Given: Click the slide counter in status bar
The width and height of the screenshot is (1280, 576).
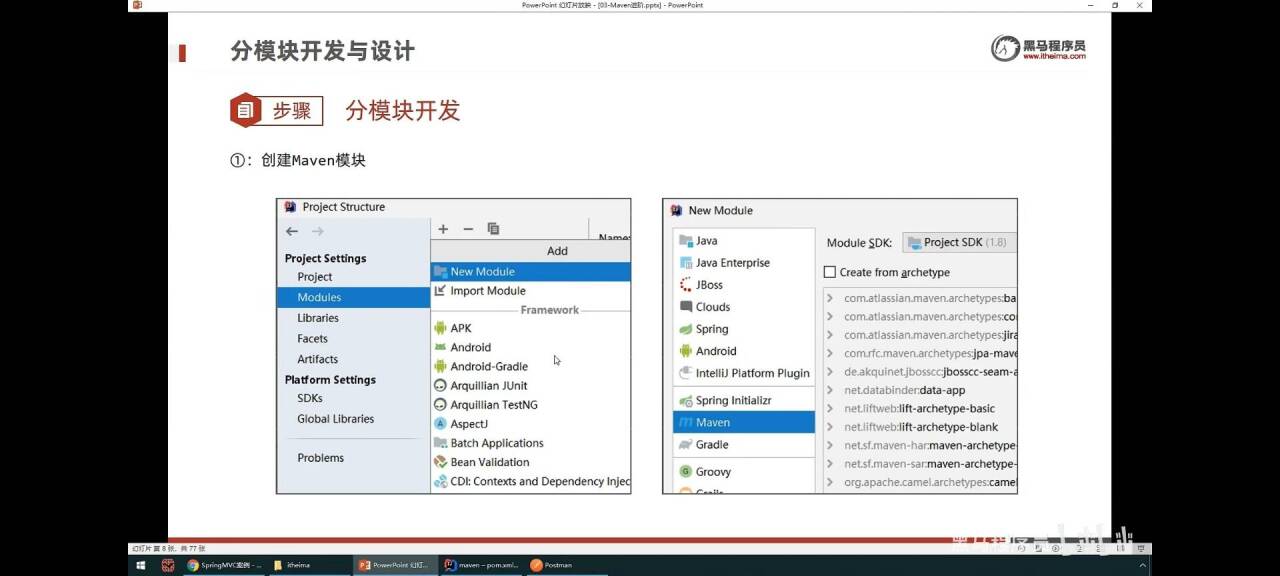Looking at the screenshot, I should click(168, 548).
